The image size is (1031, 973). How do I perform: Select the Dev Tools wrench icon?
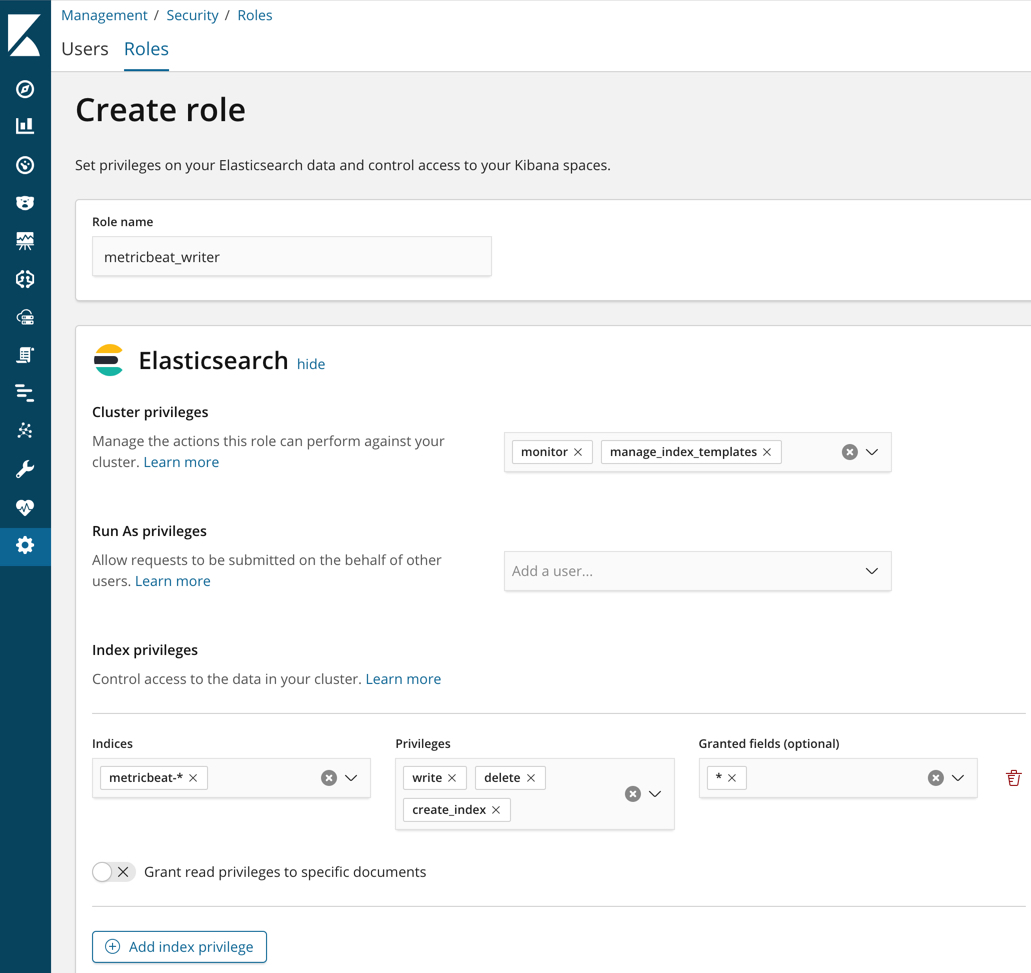(24, 468)
